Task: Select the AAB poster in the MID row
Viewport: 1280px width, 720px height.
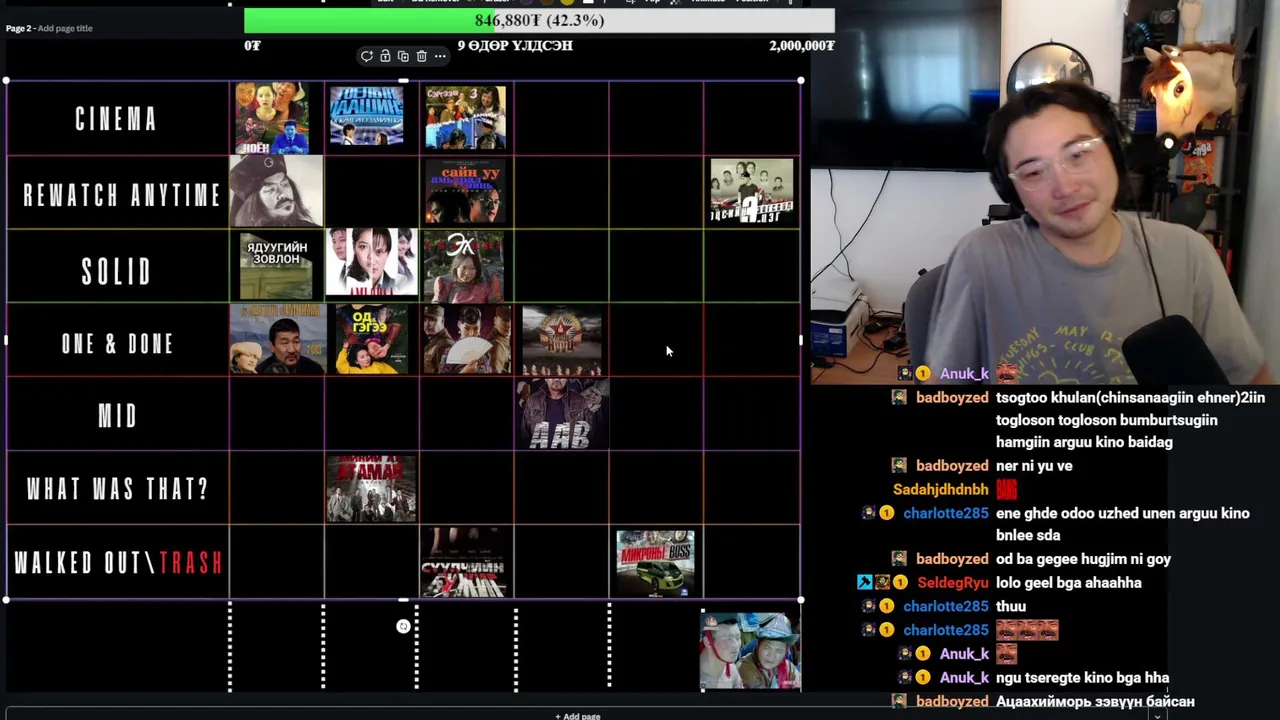Action: click(562, 414)
